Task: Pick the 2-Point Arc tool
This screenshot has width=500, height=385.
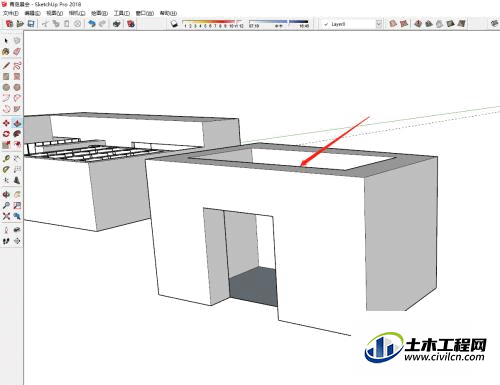Action: (17, 98)
